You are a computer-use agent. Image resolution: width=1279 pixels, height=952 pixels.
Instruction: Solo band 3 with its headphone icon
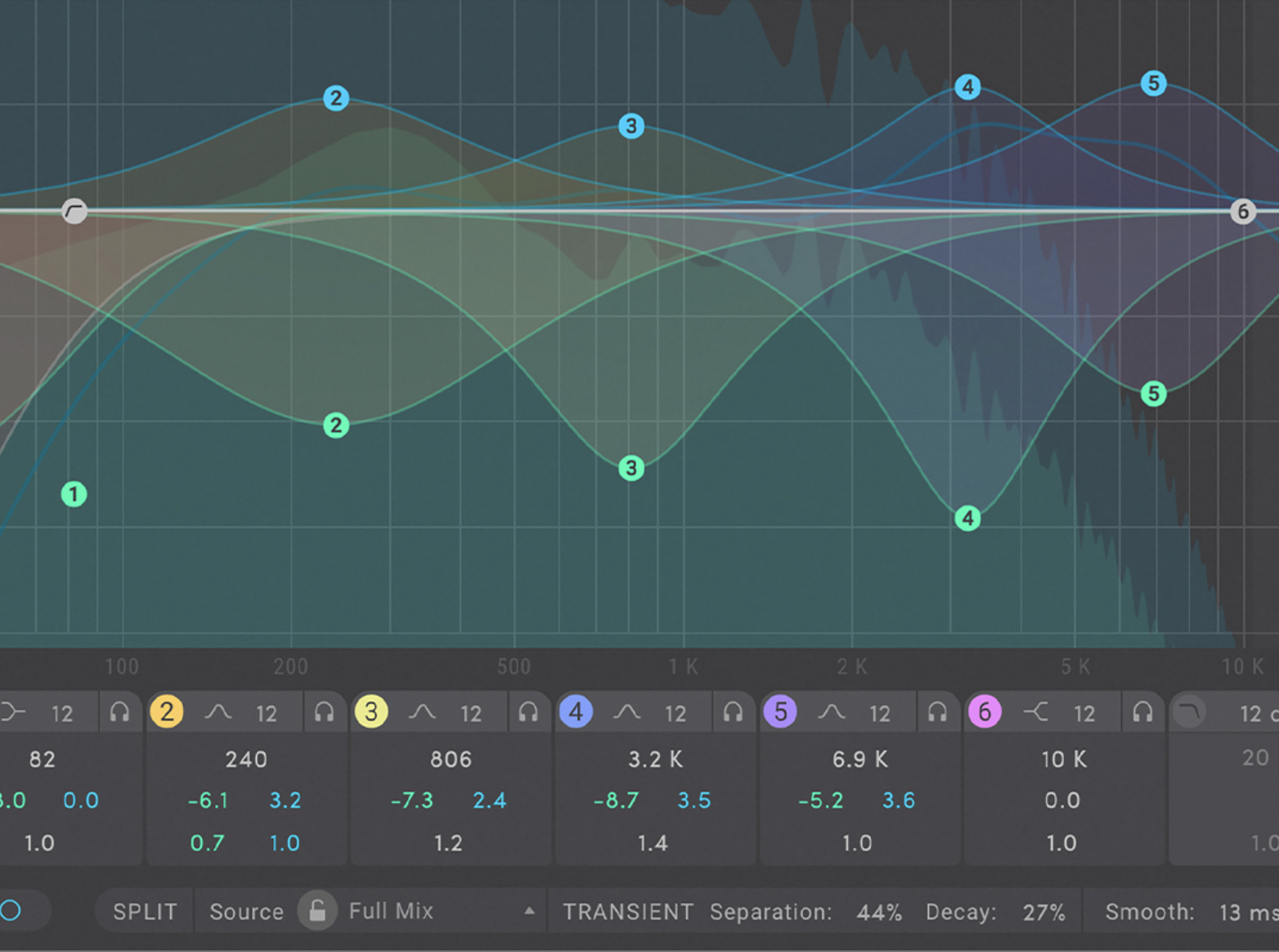(529, 712)
